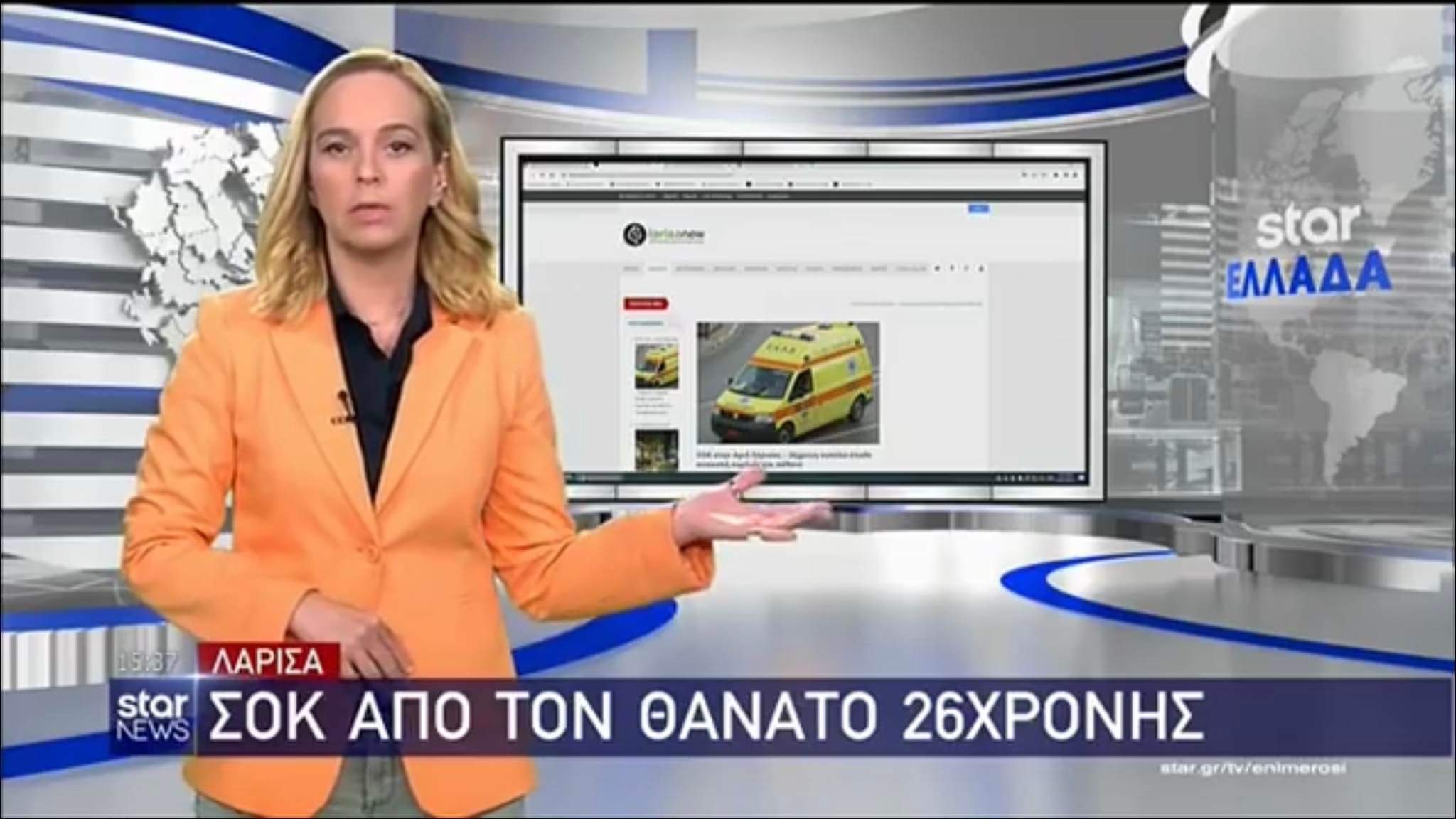
Task: Click the Facebook icon next to the navigation menu
Action: 936,268
